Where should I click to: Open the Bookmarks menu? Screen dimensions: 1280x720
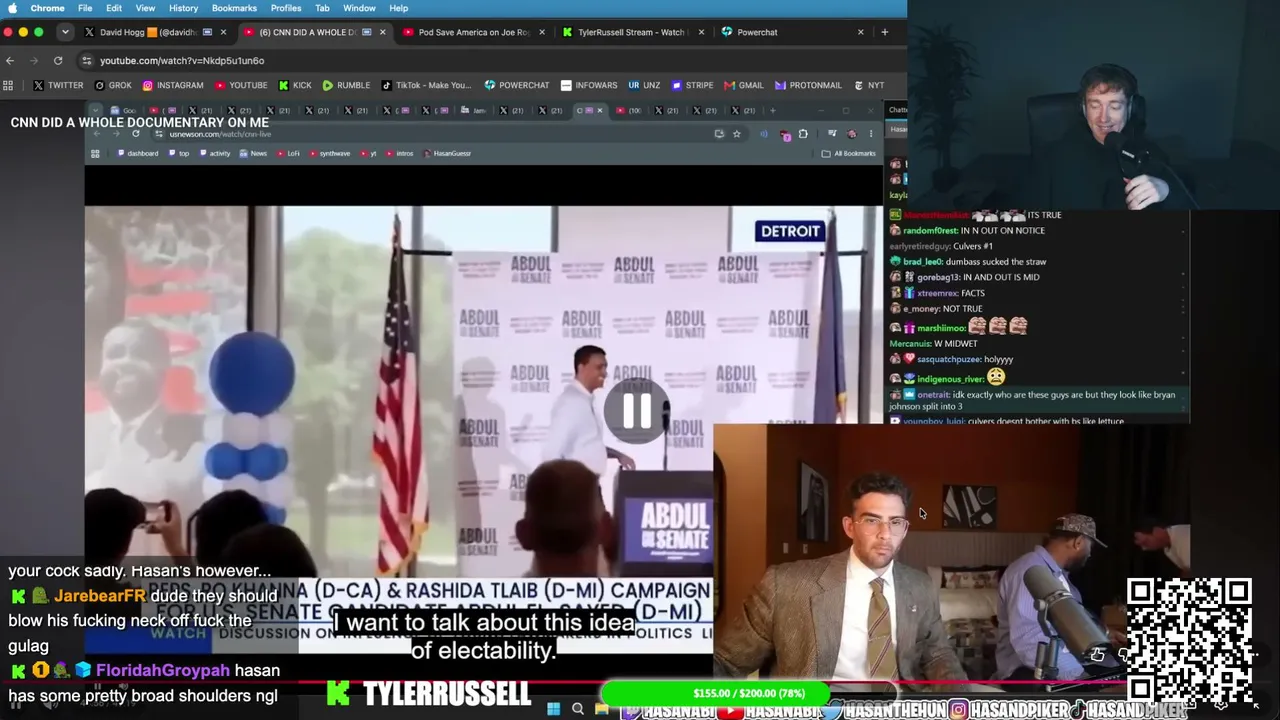234,8
